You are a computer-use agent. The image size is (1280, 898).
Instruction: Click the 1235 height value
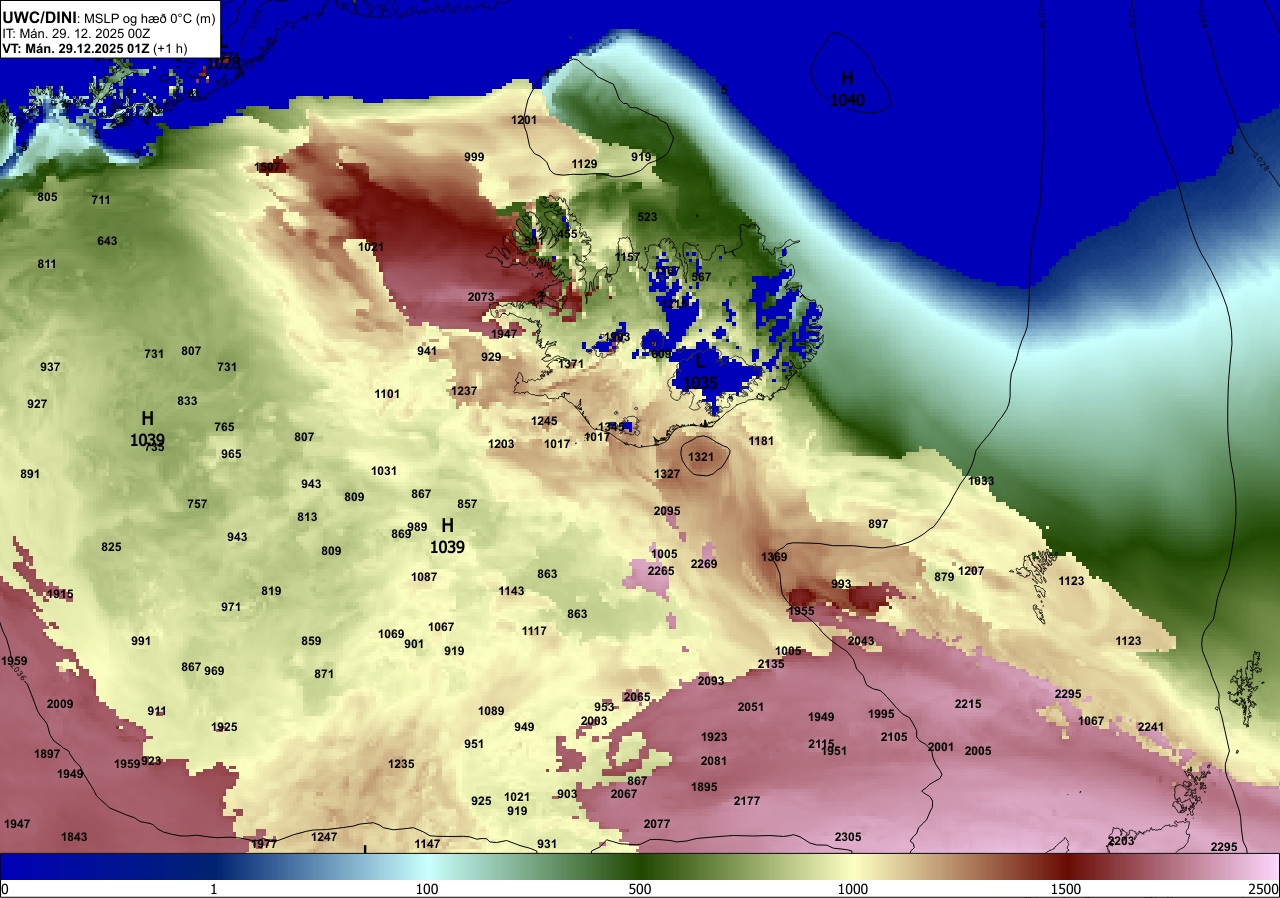[401, 764]
